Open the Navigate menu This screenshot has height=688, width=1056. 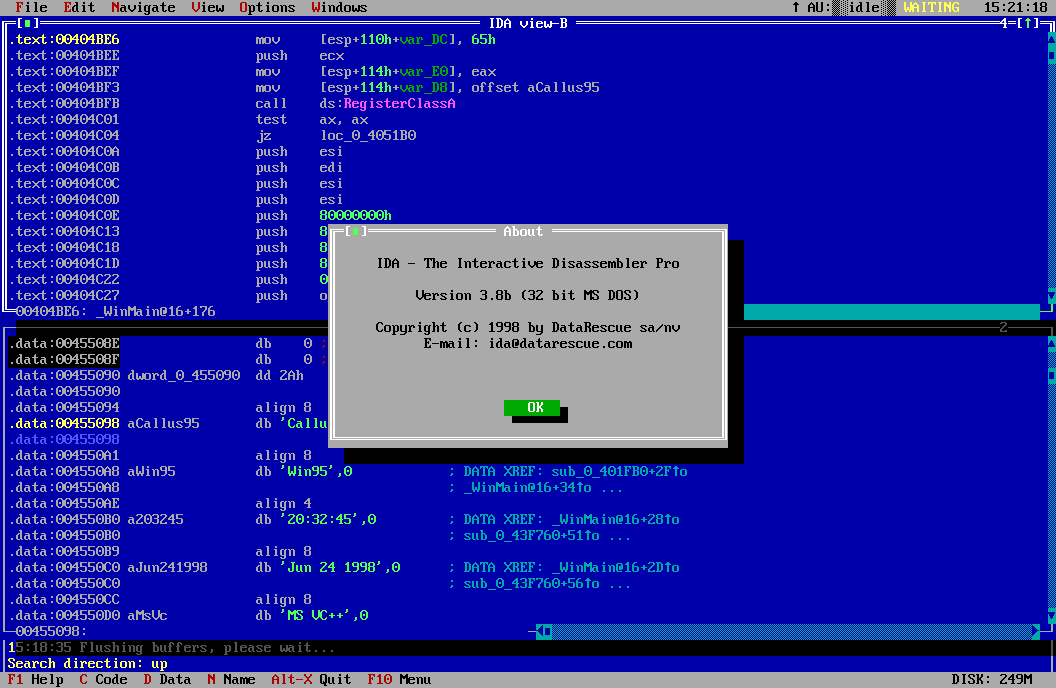pos(143,7)
